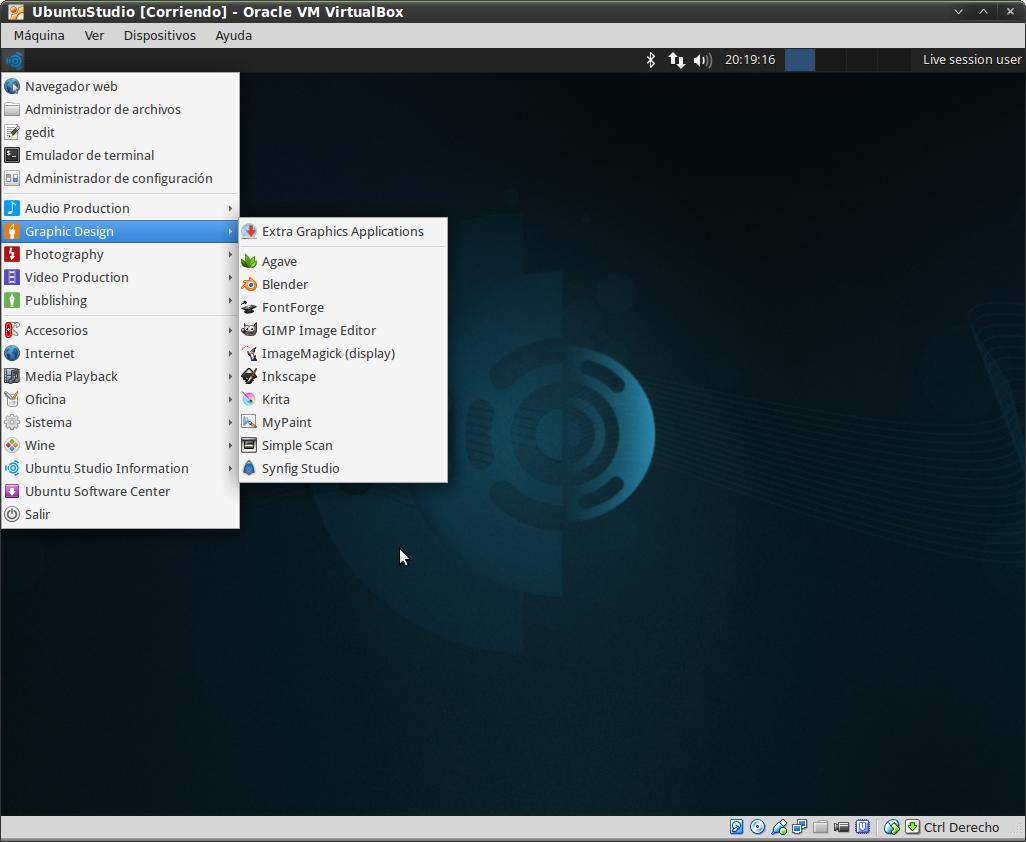Choose Extra Graphics Applications
The image size is (1026, 842).
[x=342, y=231]
